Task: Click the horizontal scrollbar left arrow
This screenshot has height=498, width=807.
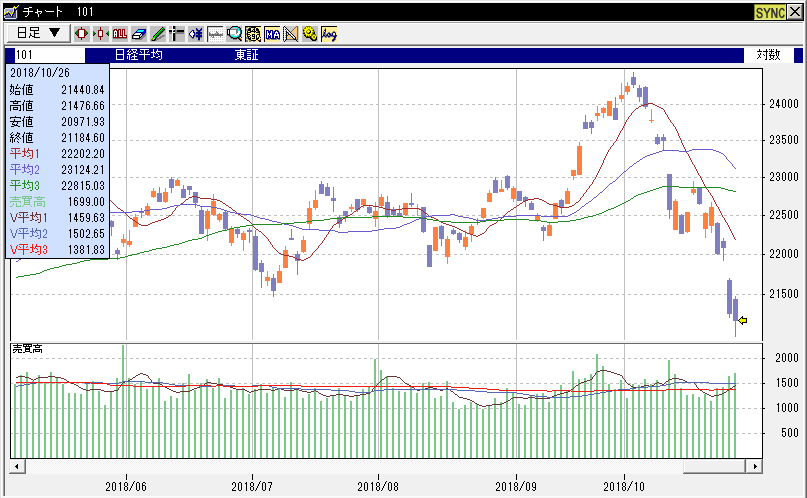Action: [x=16, y=467]
